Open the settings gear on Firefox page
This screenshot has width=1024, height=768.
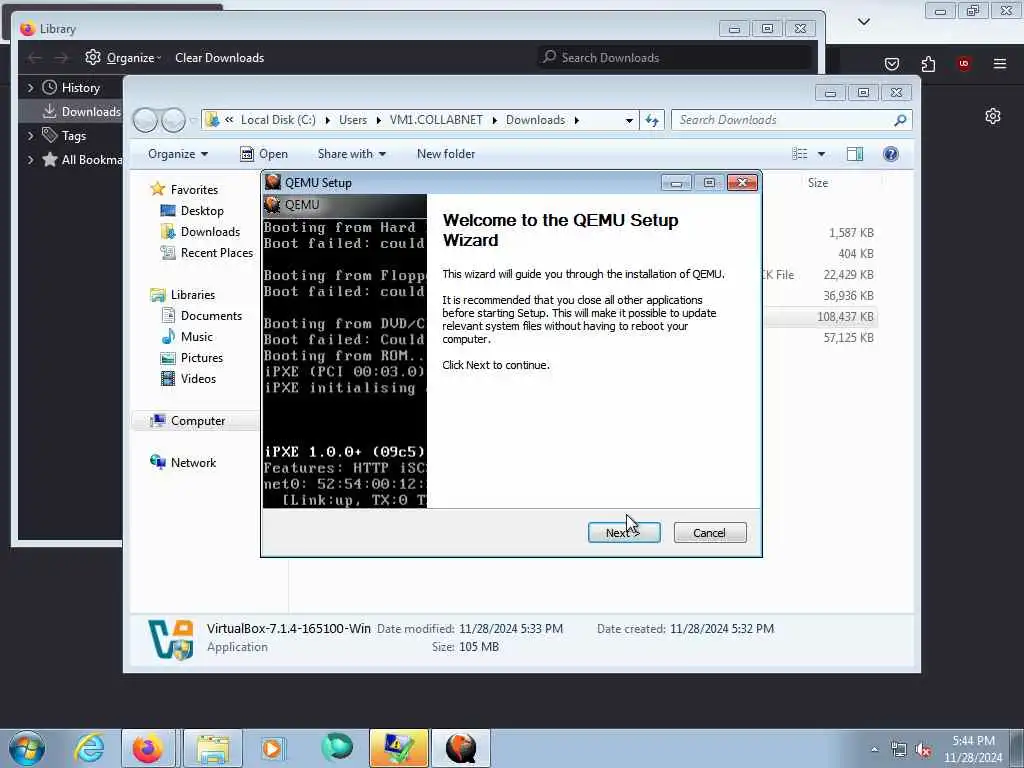tap(993, 116)
